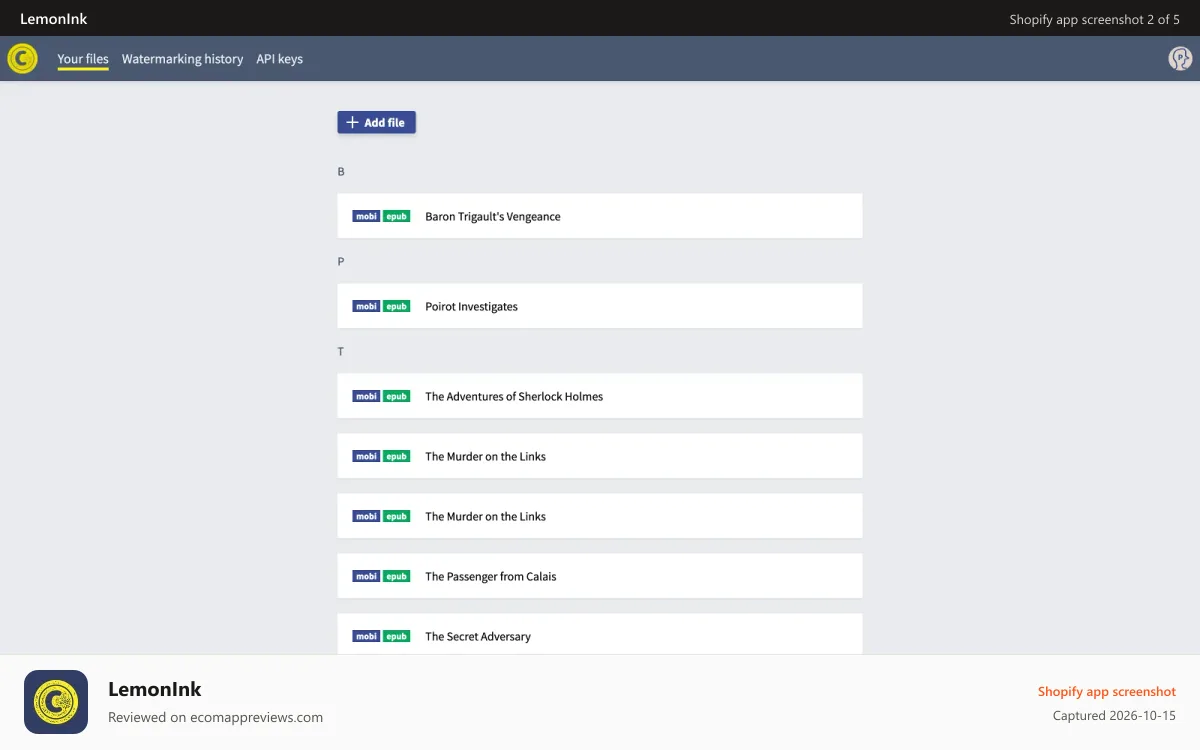Click epub badge on The Passenger from Calais
This screenshot has height=750, width=1200.
point(397,576)
